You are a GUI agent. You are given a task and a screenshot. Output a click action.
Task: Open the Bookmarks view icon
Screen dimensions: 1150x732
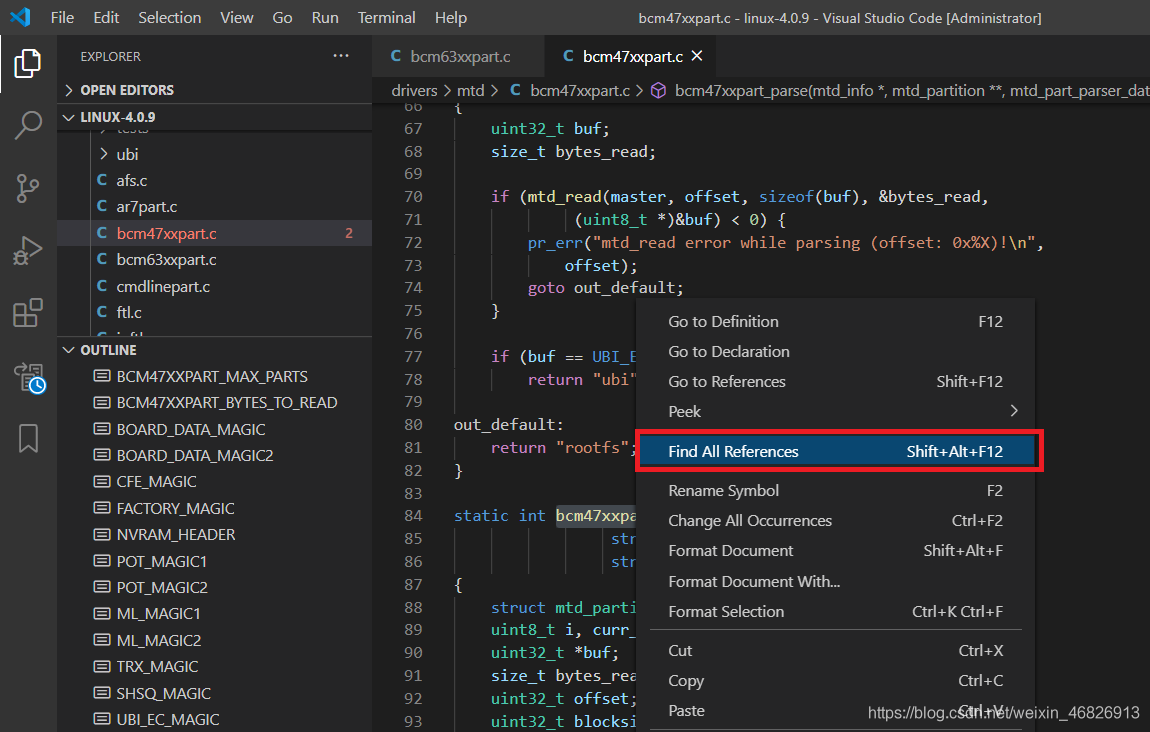click(x=28, y=439)
